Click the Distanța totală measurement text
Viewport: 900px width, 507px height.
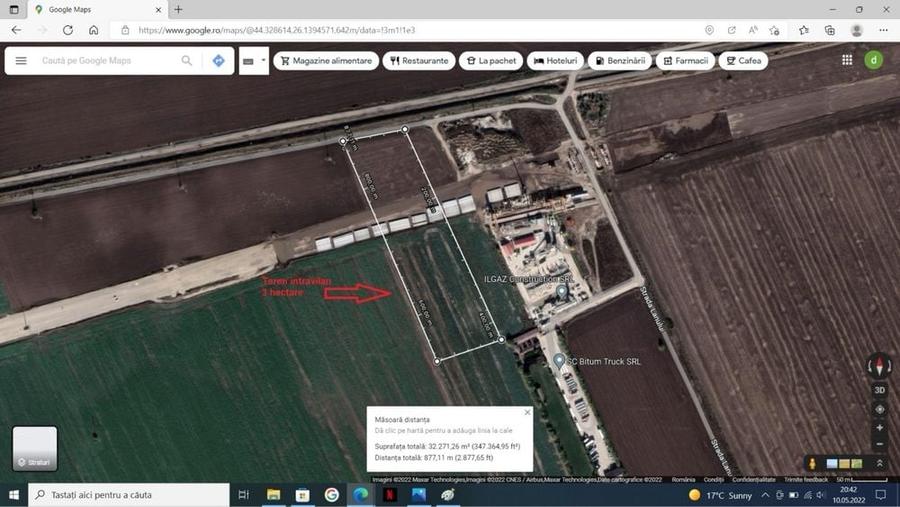click(434, 458)
